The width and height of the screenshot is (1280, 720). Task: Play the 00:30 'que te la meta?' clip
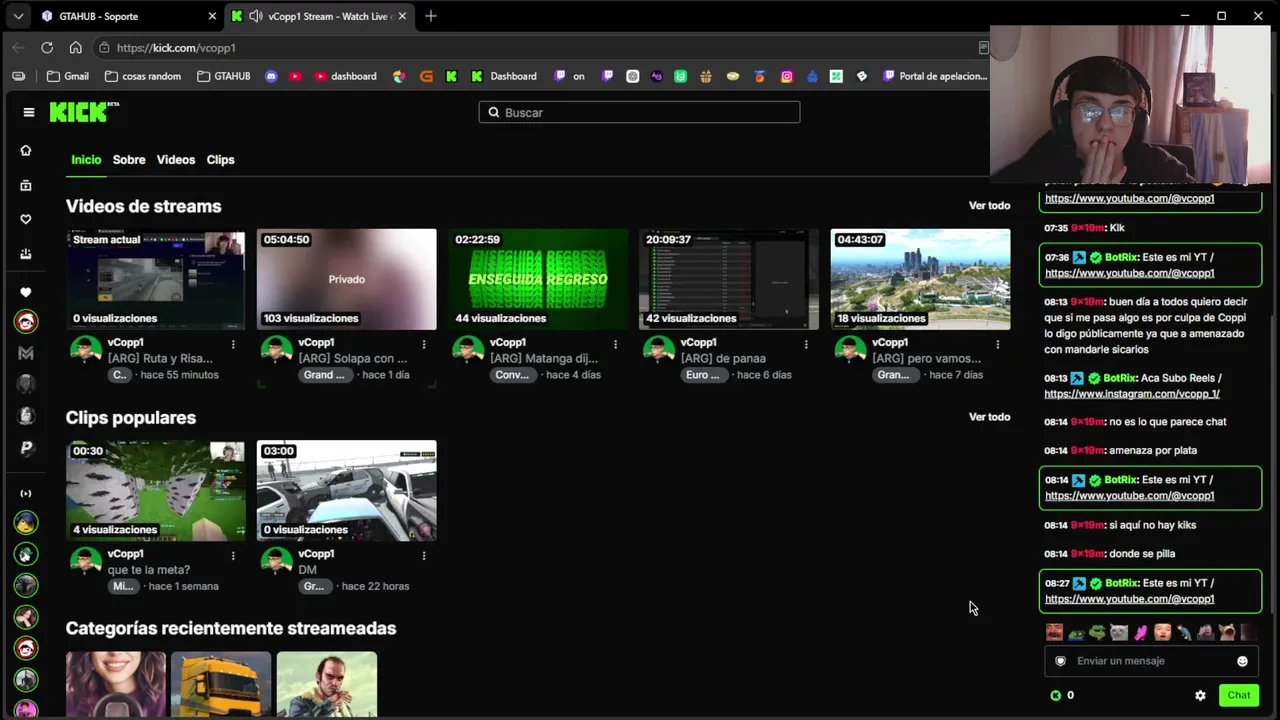(x=156, y=490)
